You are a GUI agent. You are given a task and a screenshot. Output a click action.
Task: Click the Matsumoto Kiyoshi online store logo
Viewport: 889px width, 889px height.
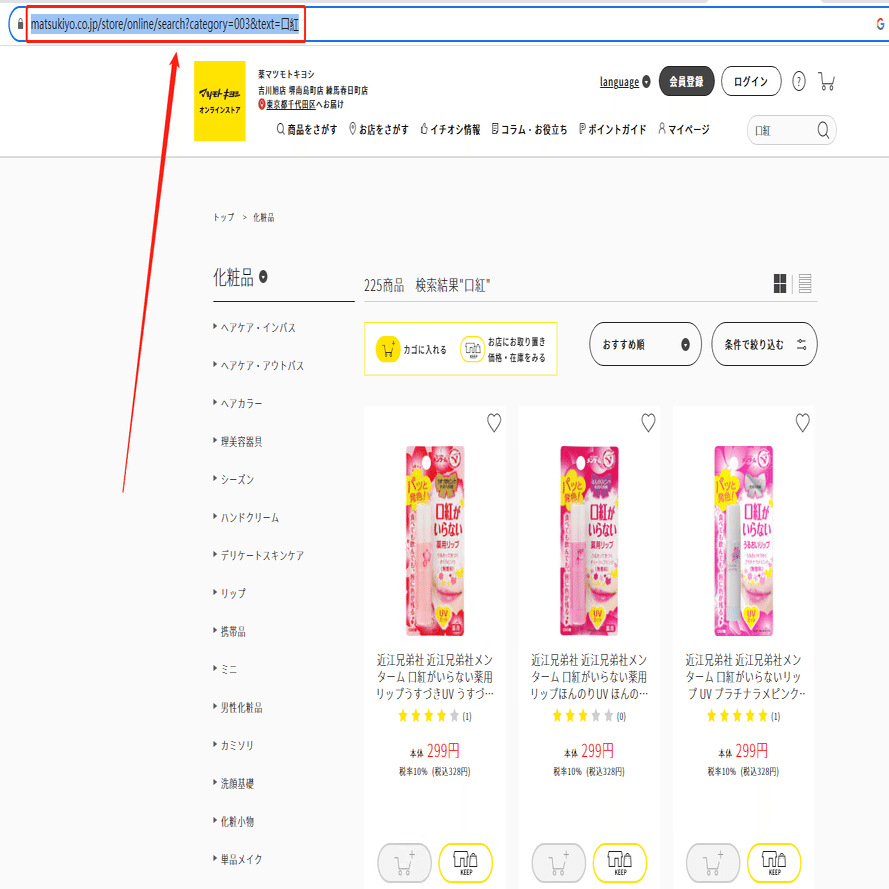pyautogui.click(x=219, y=101)
